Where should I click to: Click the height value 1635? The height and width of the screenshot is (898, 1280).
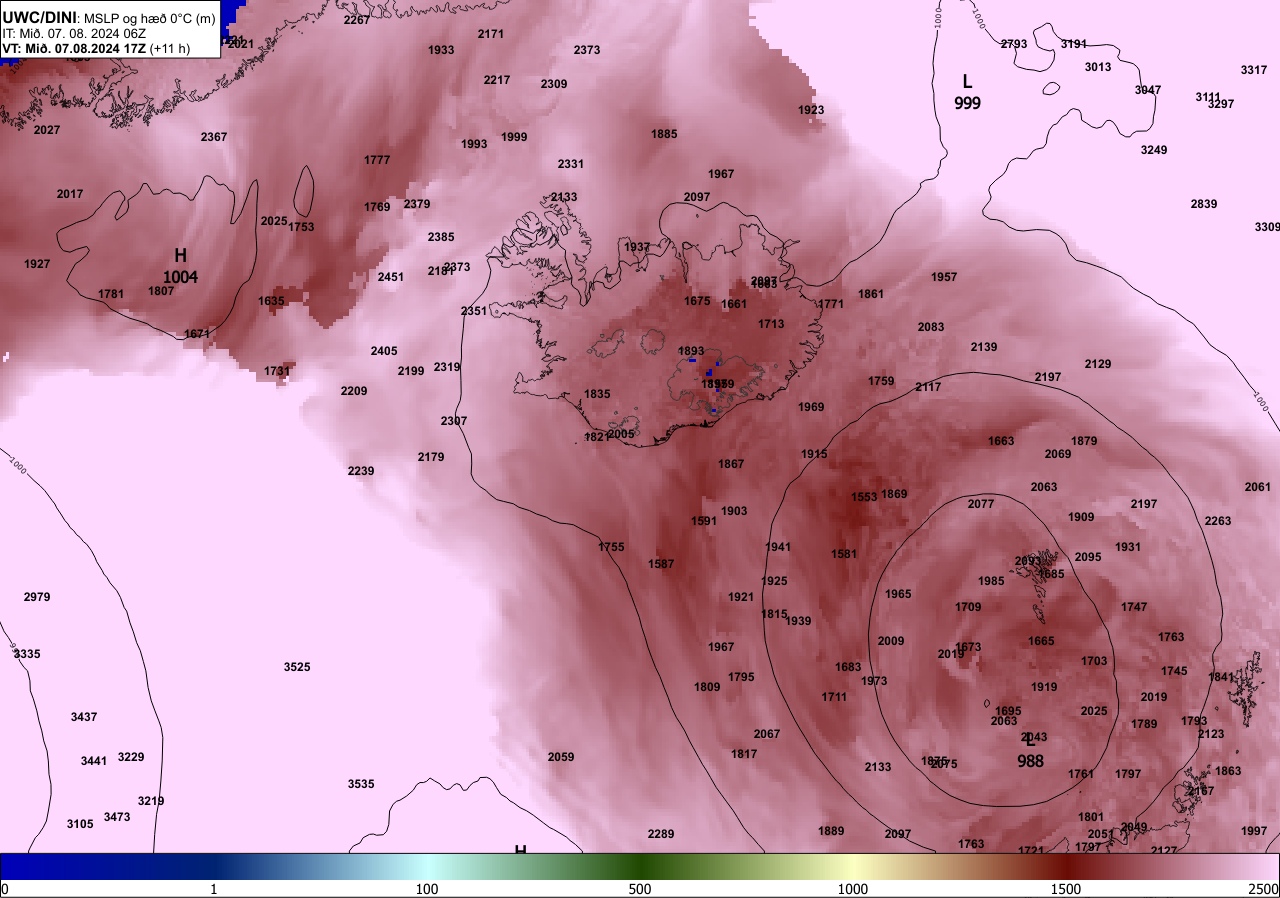[271, 301]
